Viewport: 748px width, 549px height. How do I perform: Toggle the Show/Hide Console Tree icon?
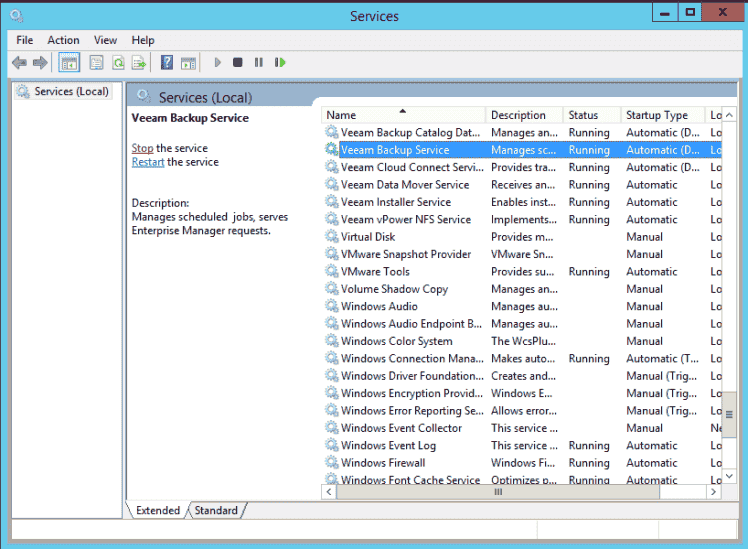(69, 62)
